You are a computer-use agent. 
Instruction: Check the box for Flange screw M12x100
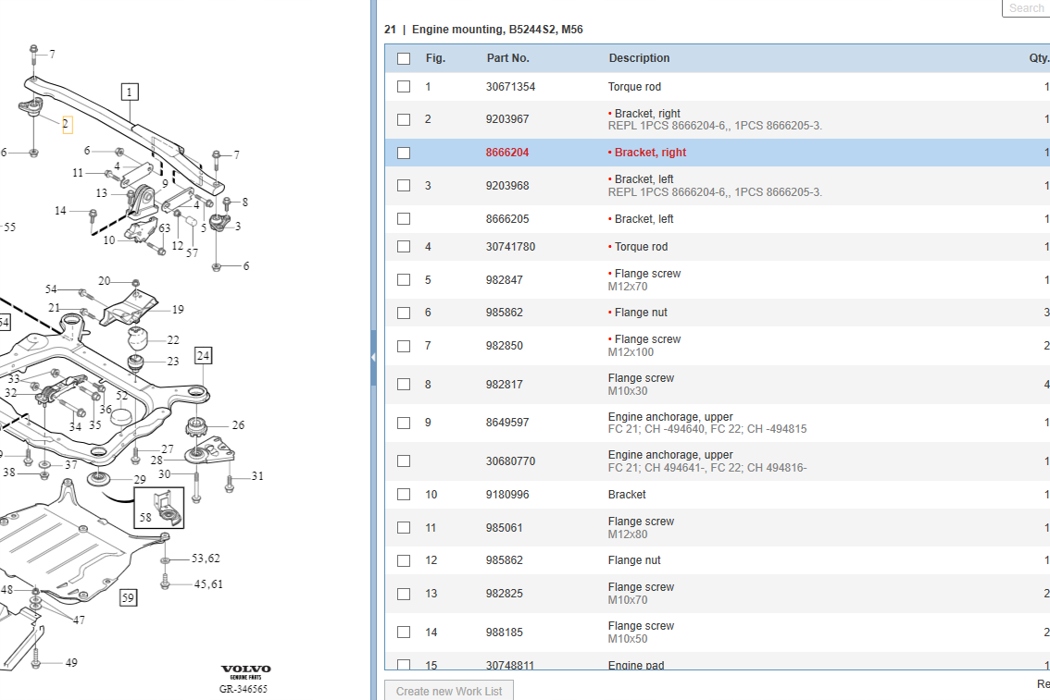coord(403,346)
